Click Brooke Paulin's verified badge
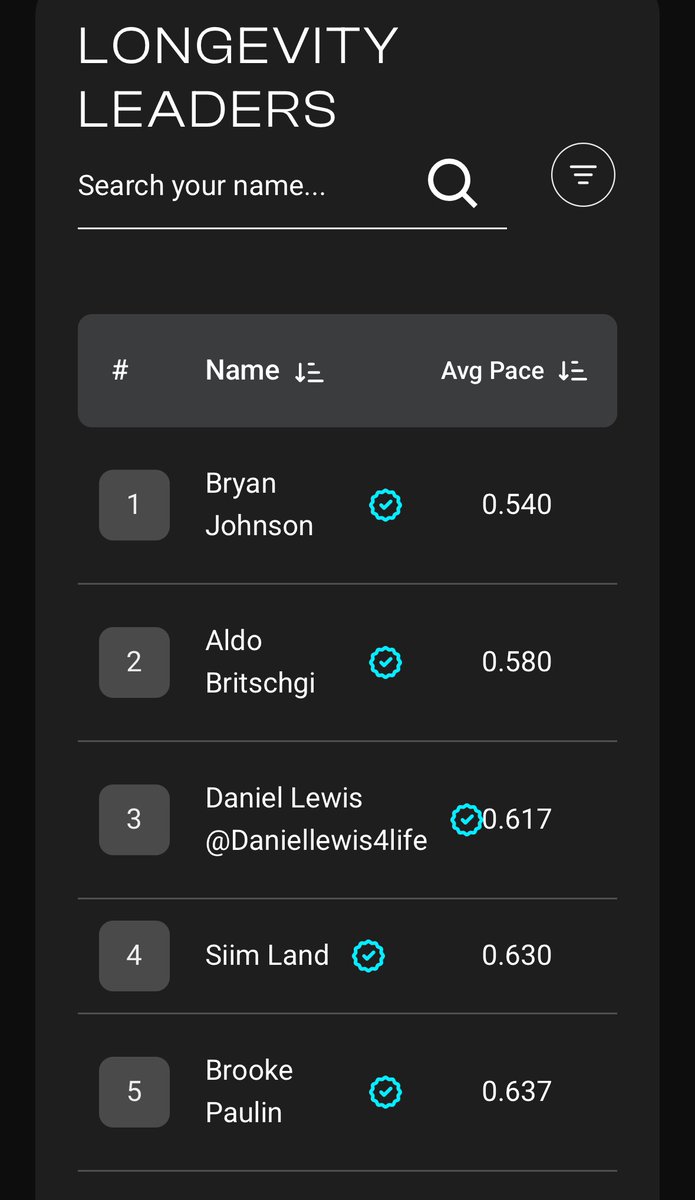The image size is (695, 1200). click(x=386, y=1092)
